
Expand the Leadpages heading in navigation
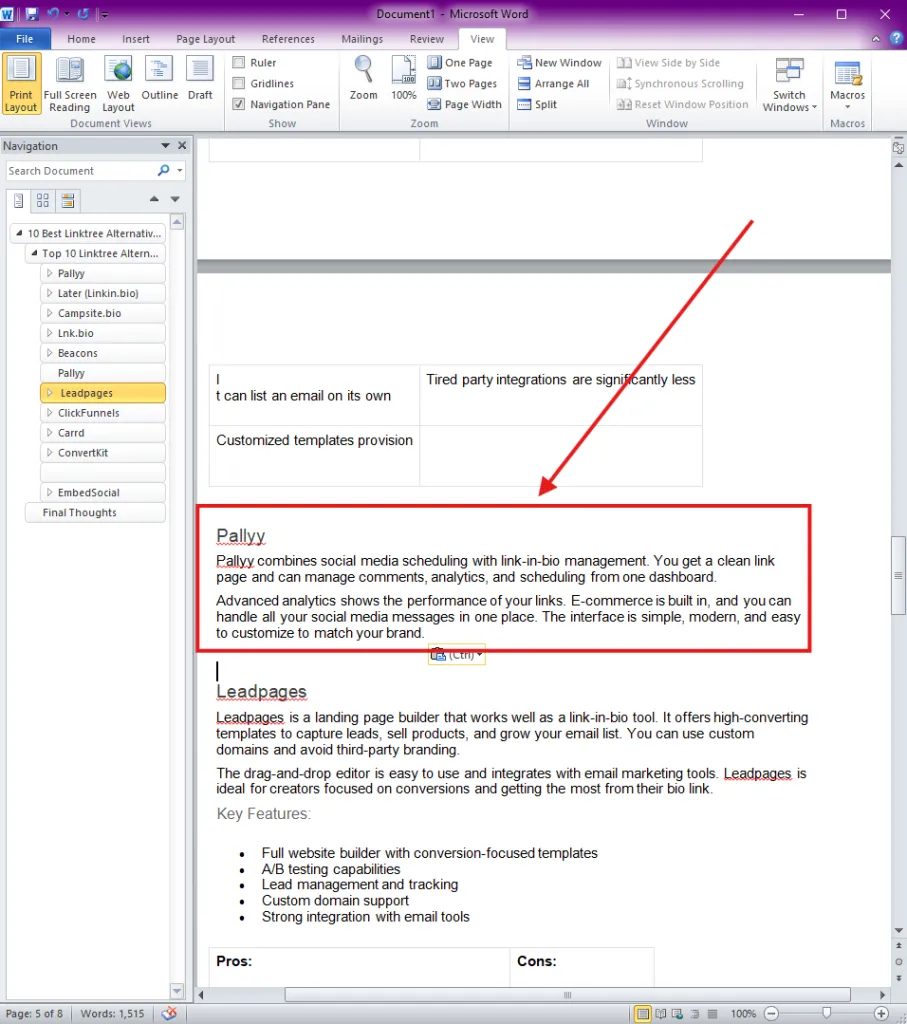click(x=49, y=392)
